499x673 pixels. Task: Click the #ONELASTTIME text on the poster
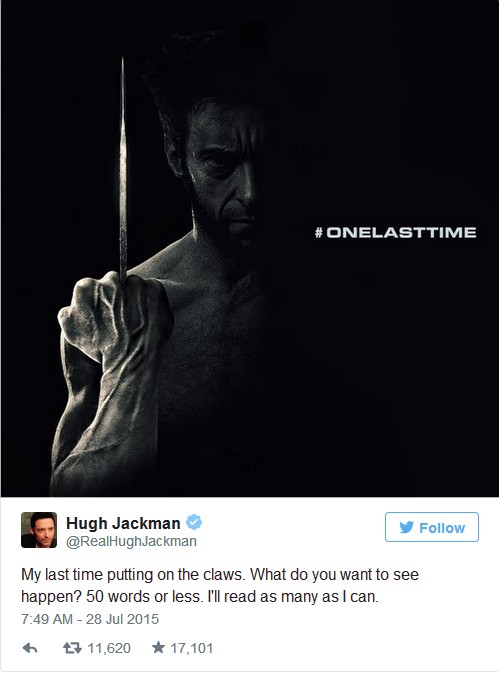396,233
